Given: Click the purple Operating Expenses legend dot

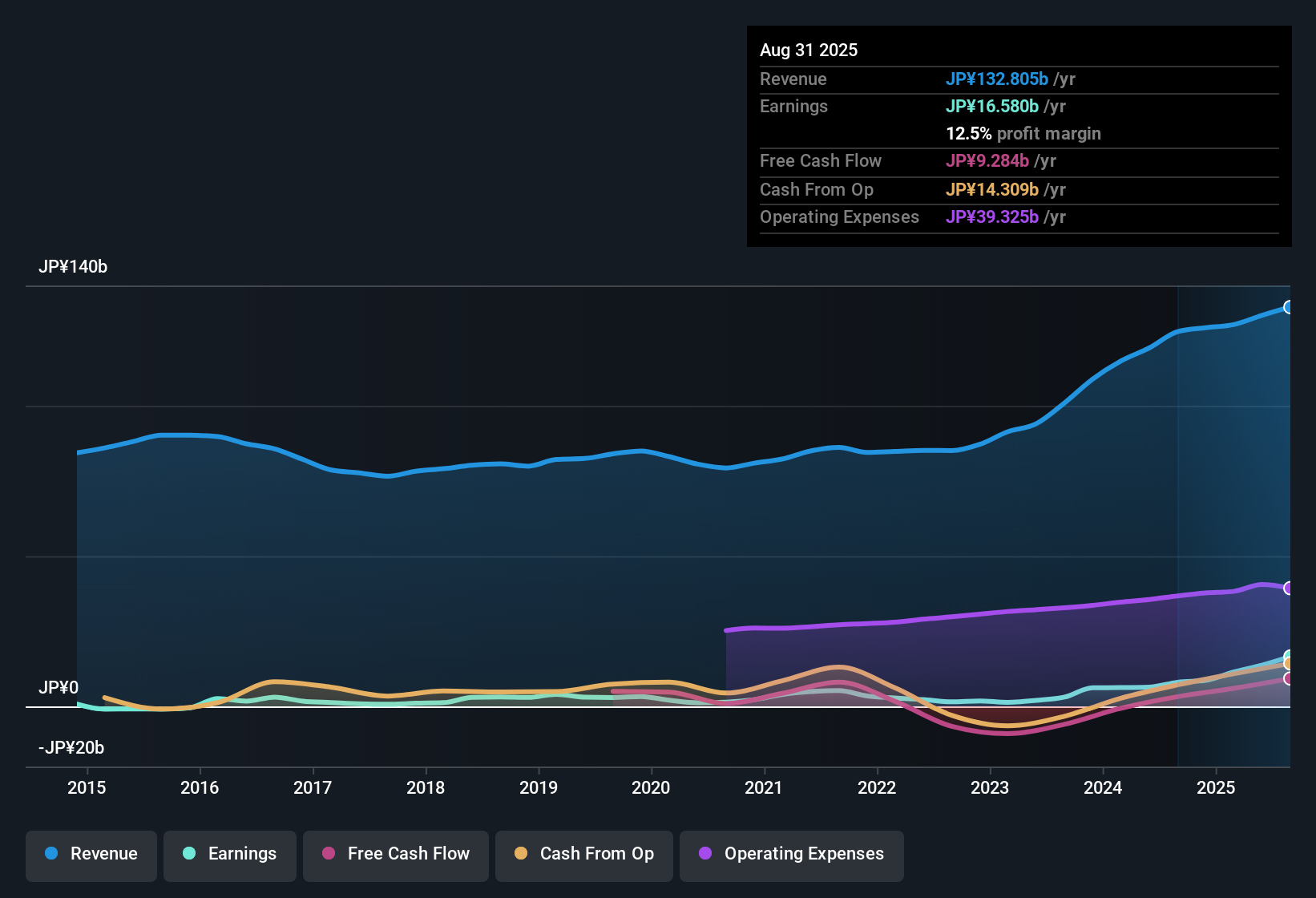Looking at the screenshot, I should (x=705, y=854).
